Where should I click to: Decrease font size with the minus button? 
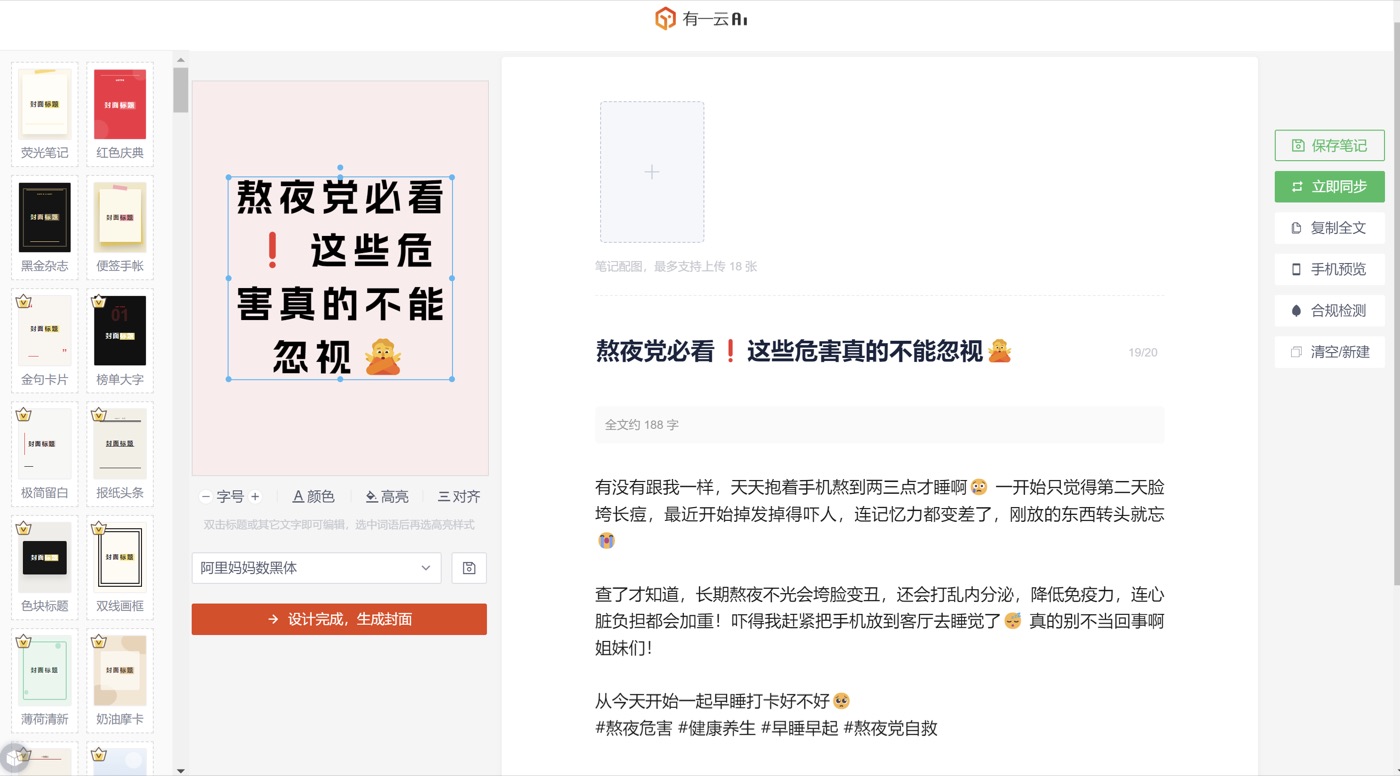point(206,496)
